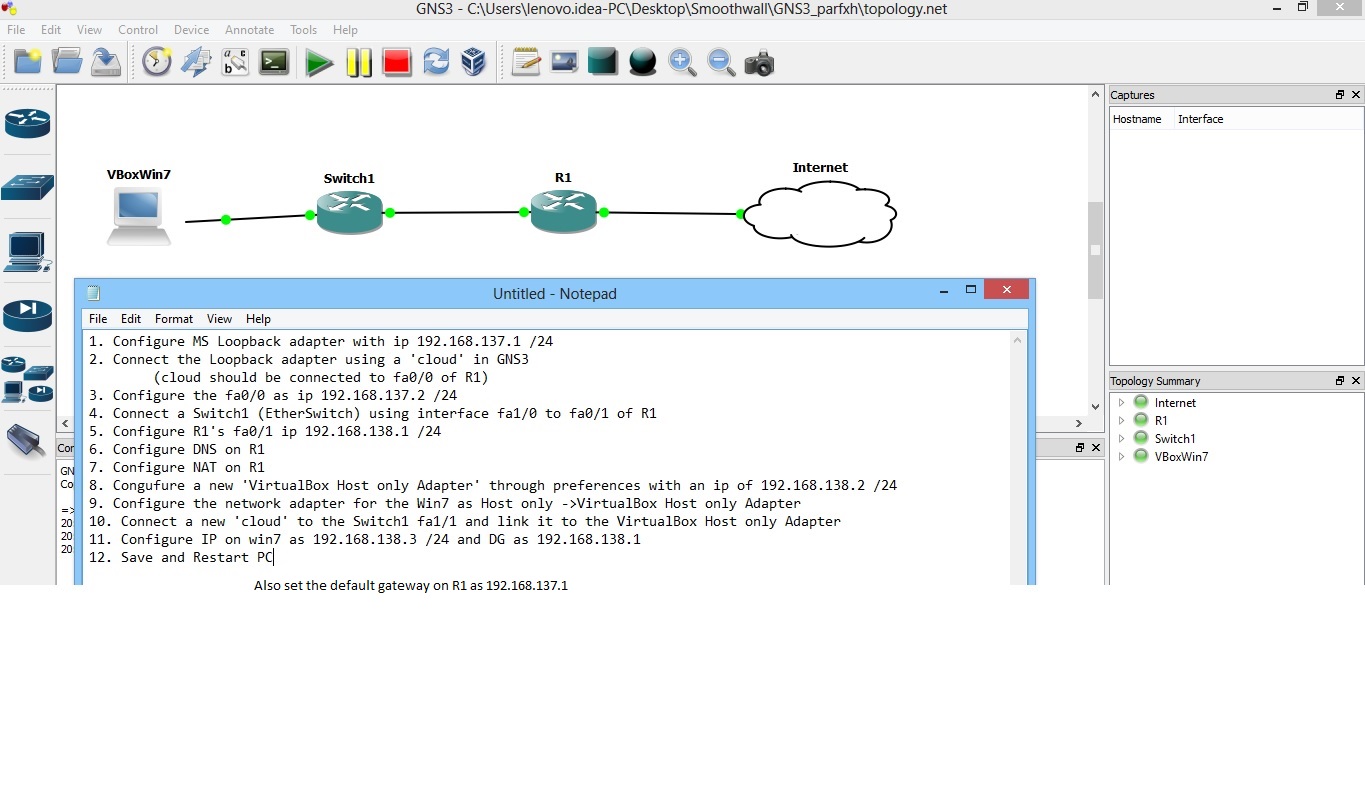
Task: Browse security devices in the left panel
Action: pyautogui.click(x=27, y=315)
